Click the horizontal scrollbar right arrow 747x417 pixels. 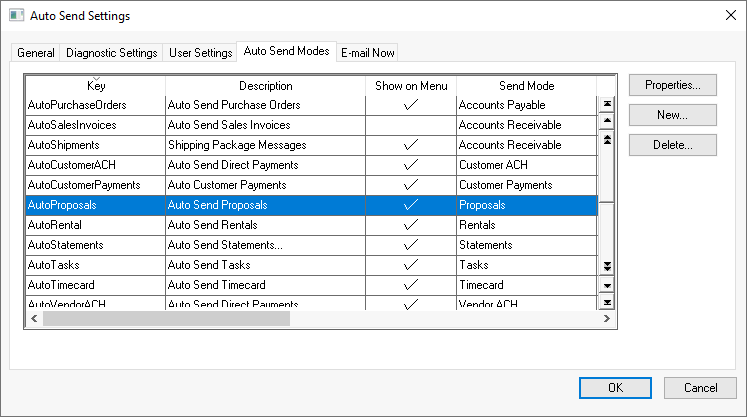[x=606, y=318]
